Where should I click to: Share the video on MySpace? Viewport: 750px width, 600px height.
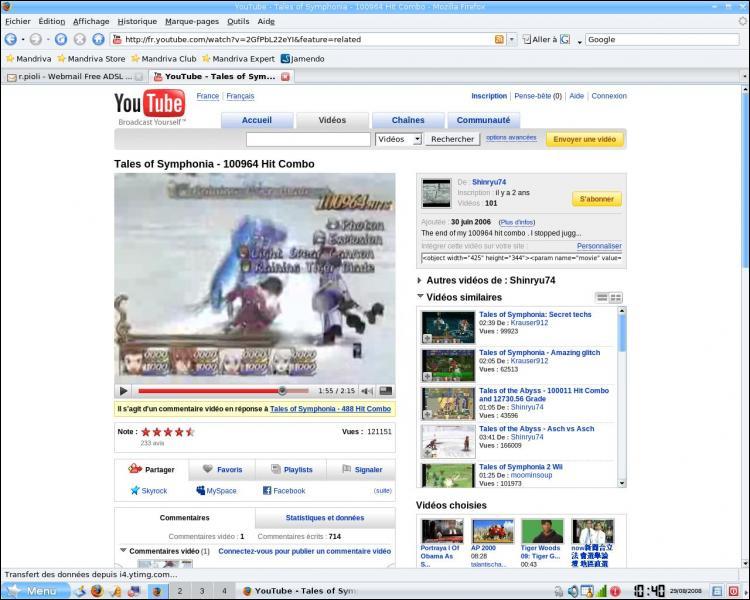[x=216, y=490]
